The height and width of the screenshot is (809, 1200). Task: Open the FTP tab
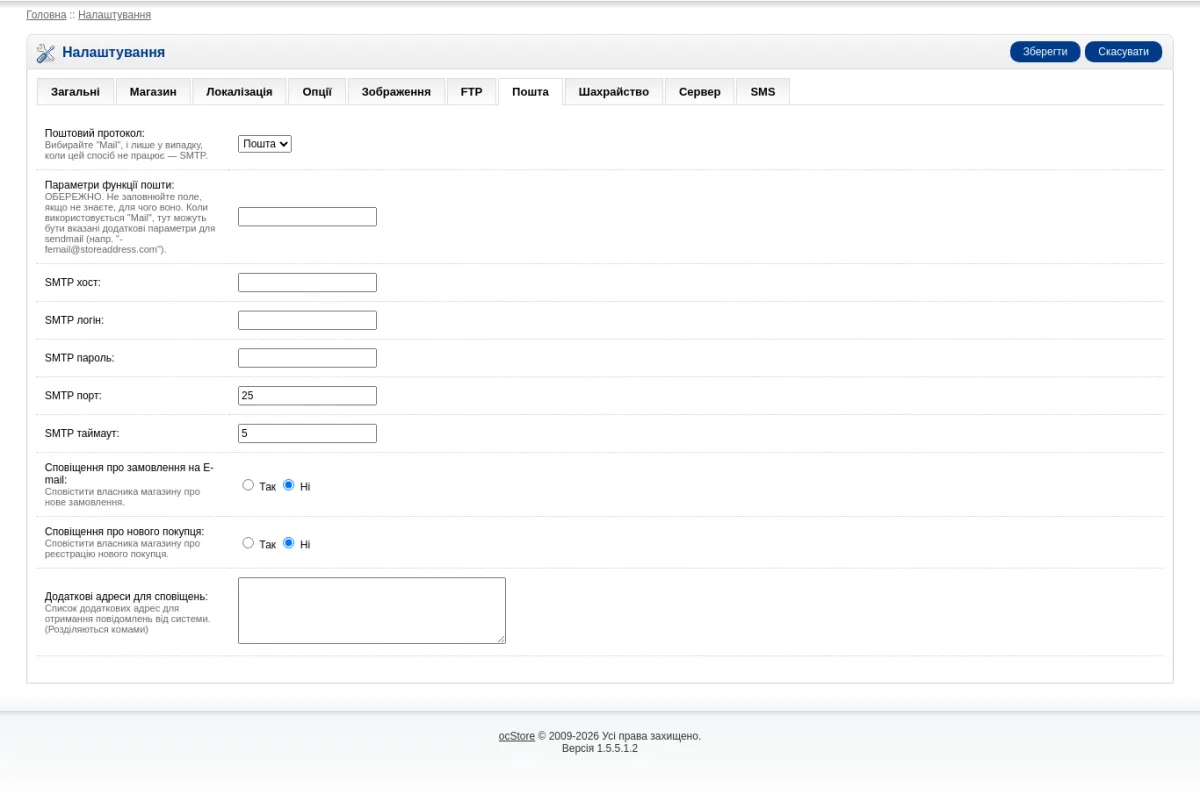click(x=471, y=92)
